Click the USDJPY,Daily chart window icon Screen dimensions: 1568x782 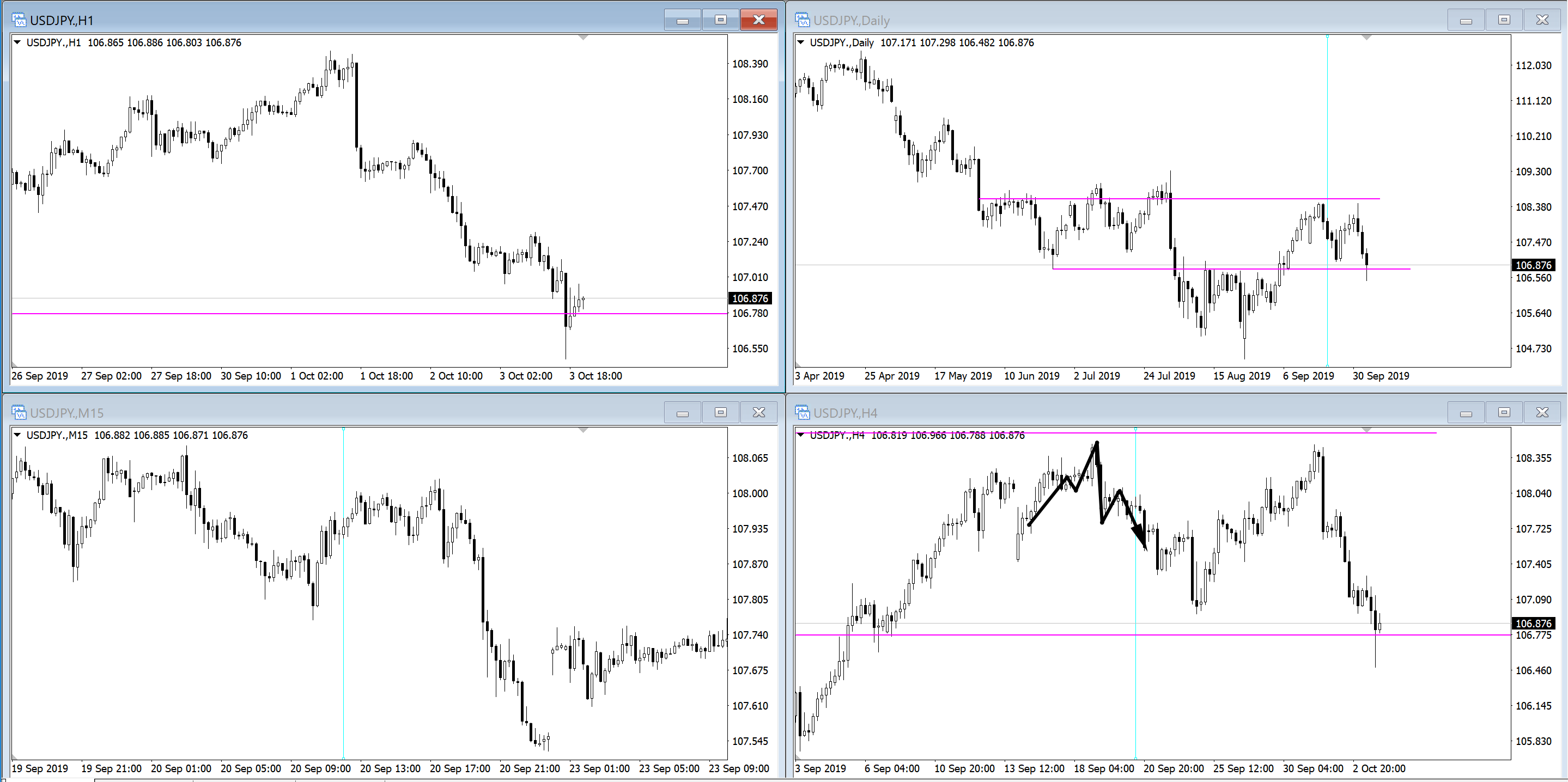tap(803, 20)
